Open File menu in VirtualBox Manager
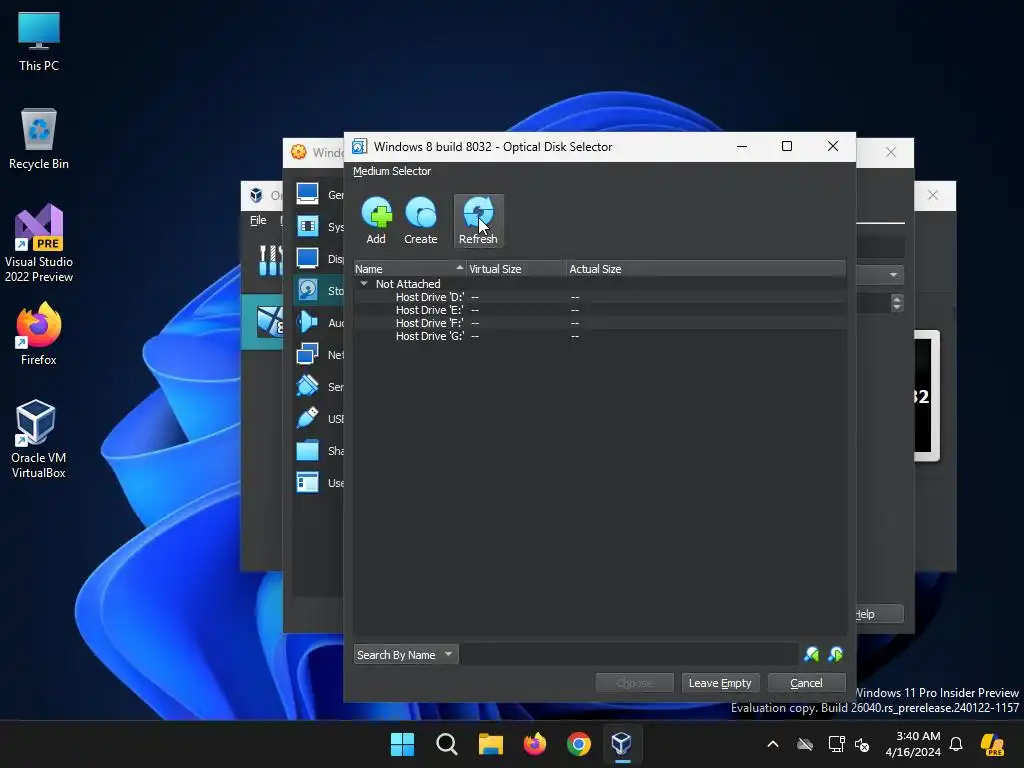The width and height of the screenshot is (1024, 768). coord(258,220)
